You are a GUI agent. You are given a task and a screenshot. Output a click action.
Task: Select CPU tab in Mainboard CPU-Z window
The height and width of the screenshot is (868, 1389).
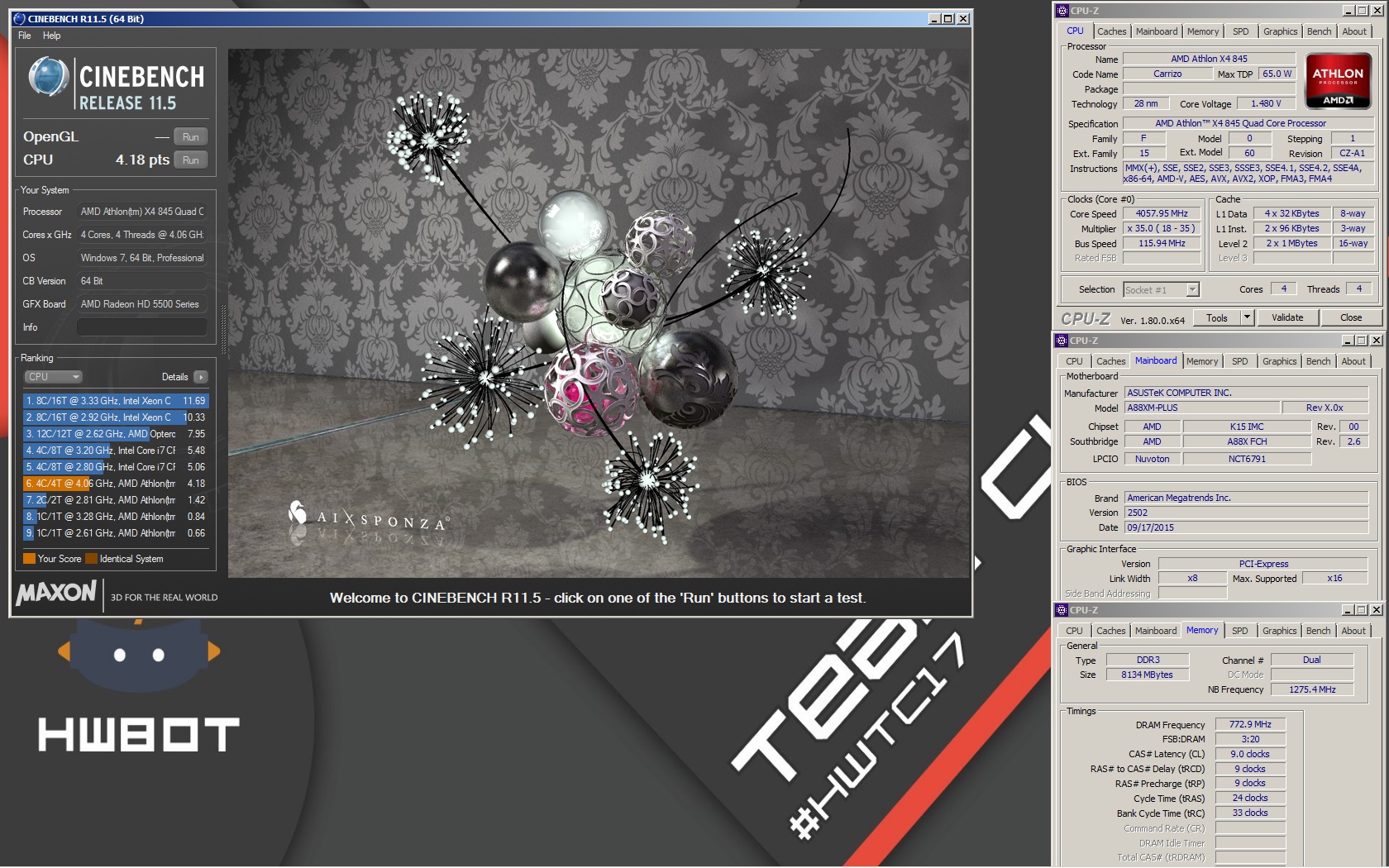(1074, 361)
